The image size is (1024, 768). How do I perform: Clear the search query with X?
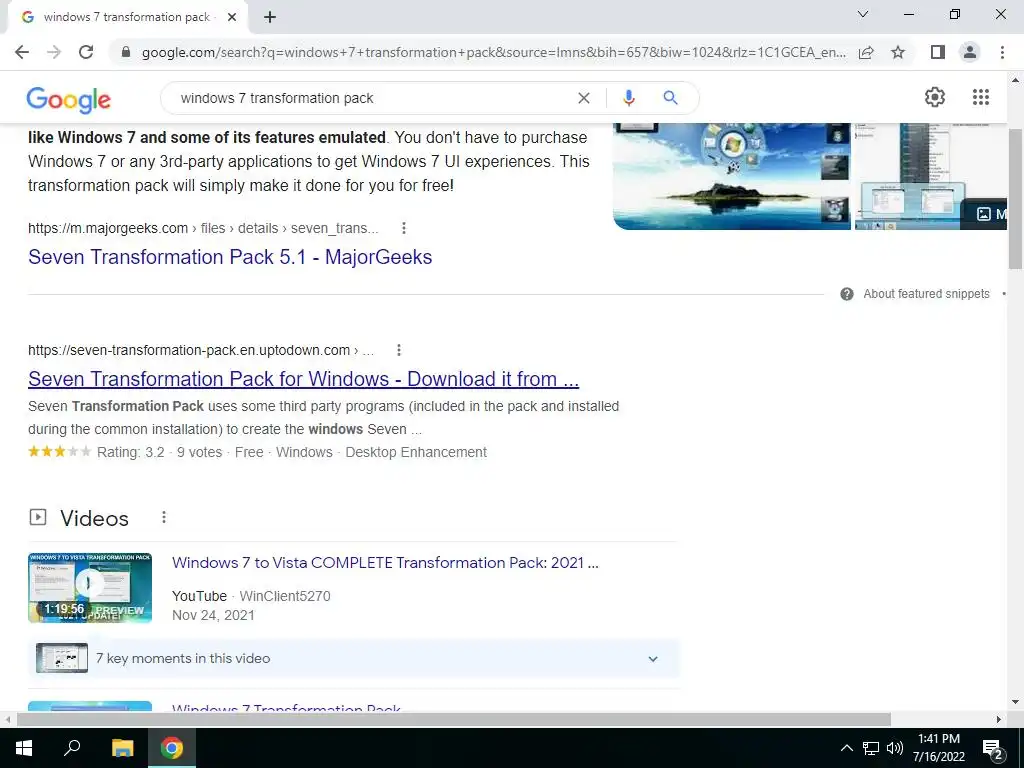pos(584,98)
